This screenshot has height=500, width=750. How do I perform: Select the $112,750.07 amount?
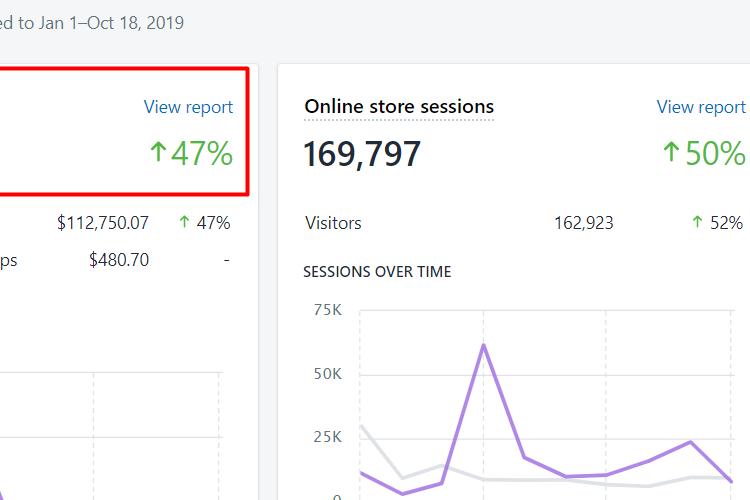[x=103, y=223]
